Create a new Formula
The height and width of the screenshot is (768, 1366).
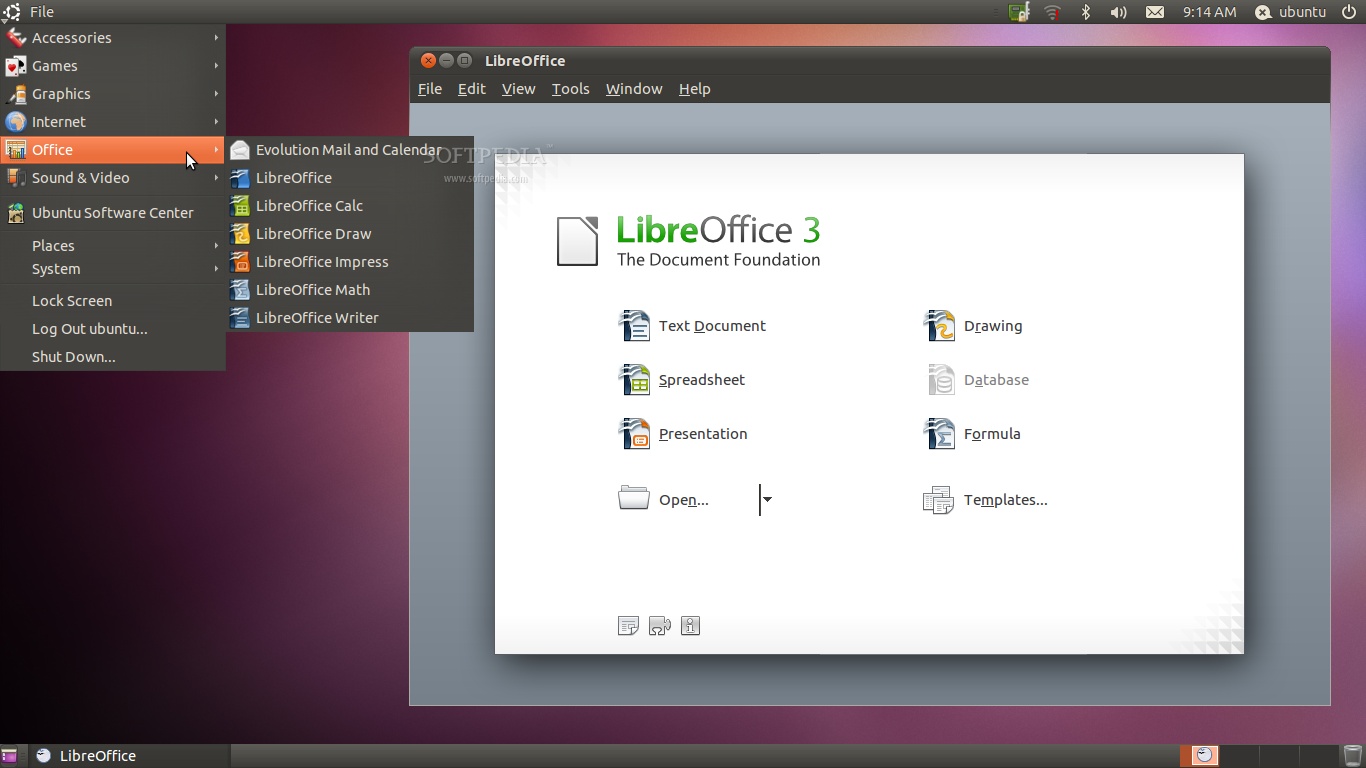pos(971,434)
